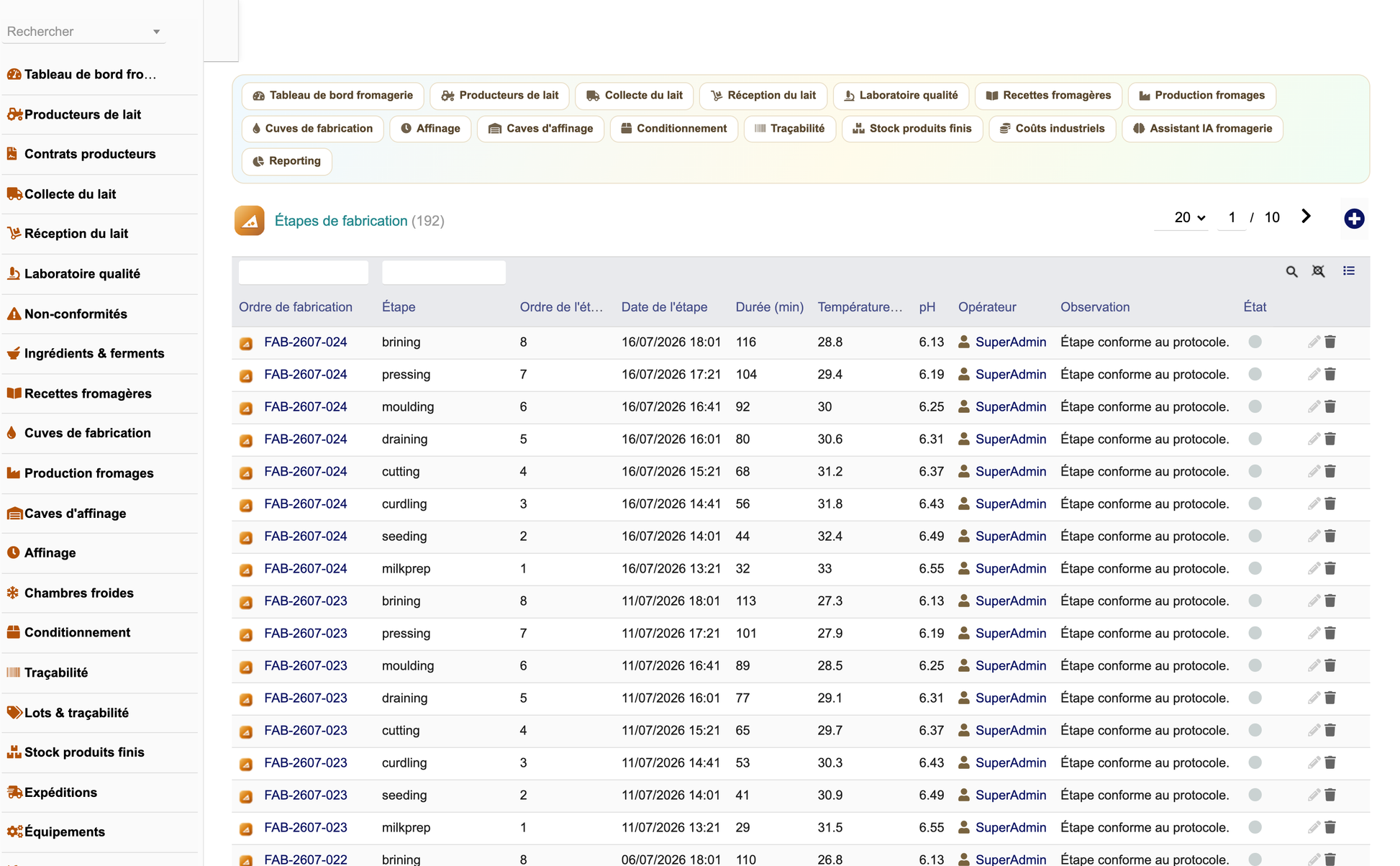Open the list view options icon
This screenshot has width=1400, height=866.
1349,271
